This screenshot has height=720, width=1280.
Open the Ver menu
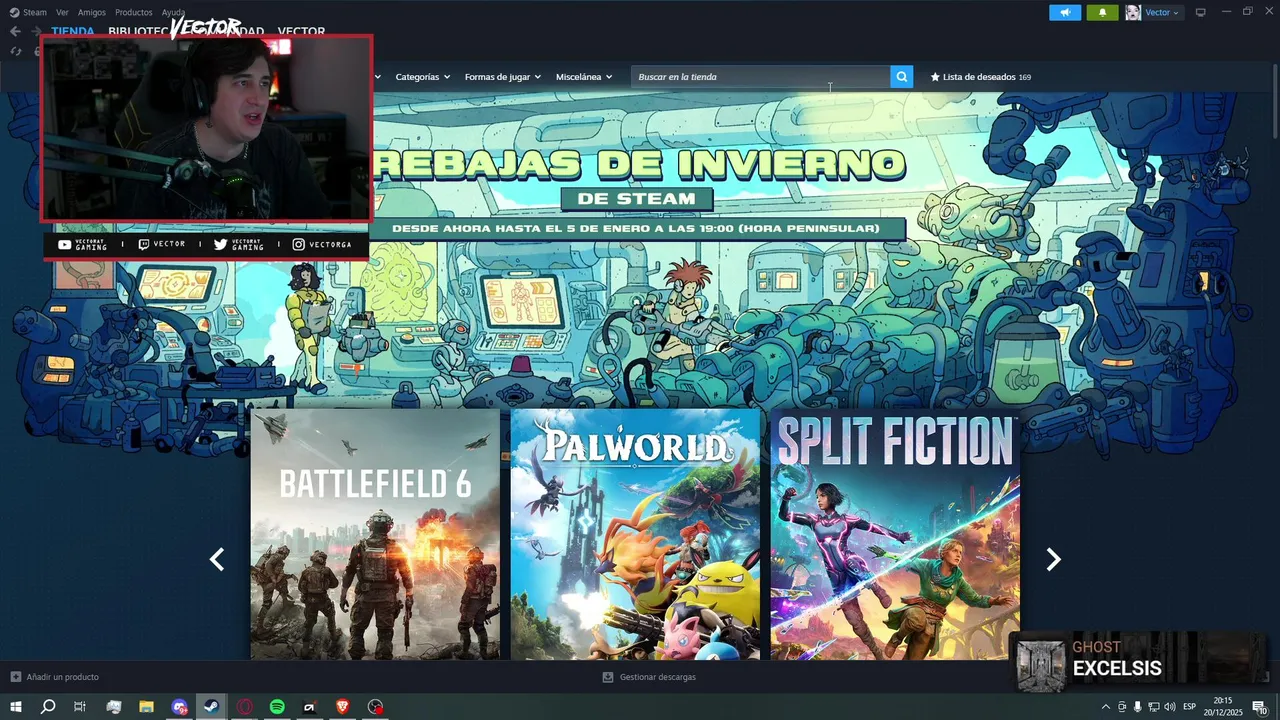tap(62, 12)
